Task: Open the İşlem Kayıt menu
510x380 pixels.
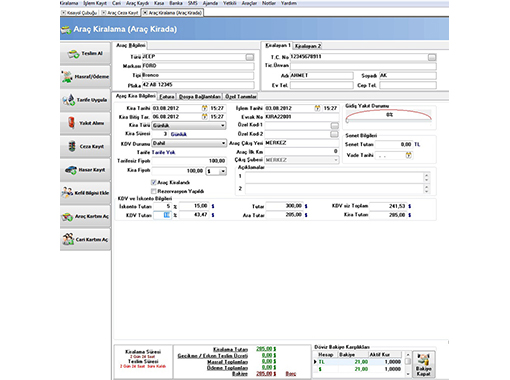Action: 95,3
